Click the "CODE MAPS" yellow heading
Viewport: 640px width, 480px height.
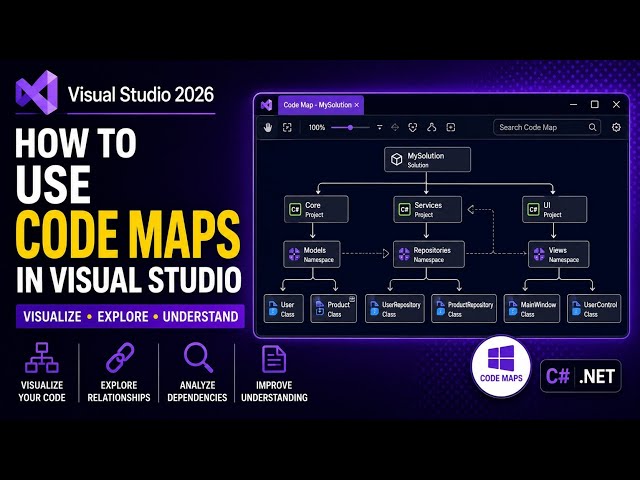tap(128, 235)
